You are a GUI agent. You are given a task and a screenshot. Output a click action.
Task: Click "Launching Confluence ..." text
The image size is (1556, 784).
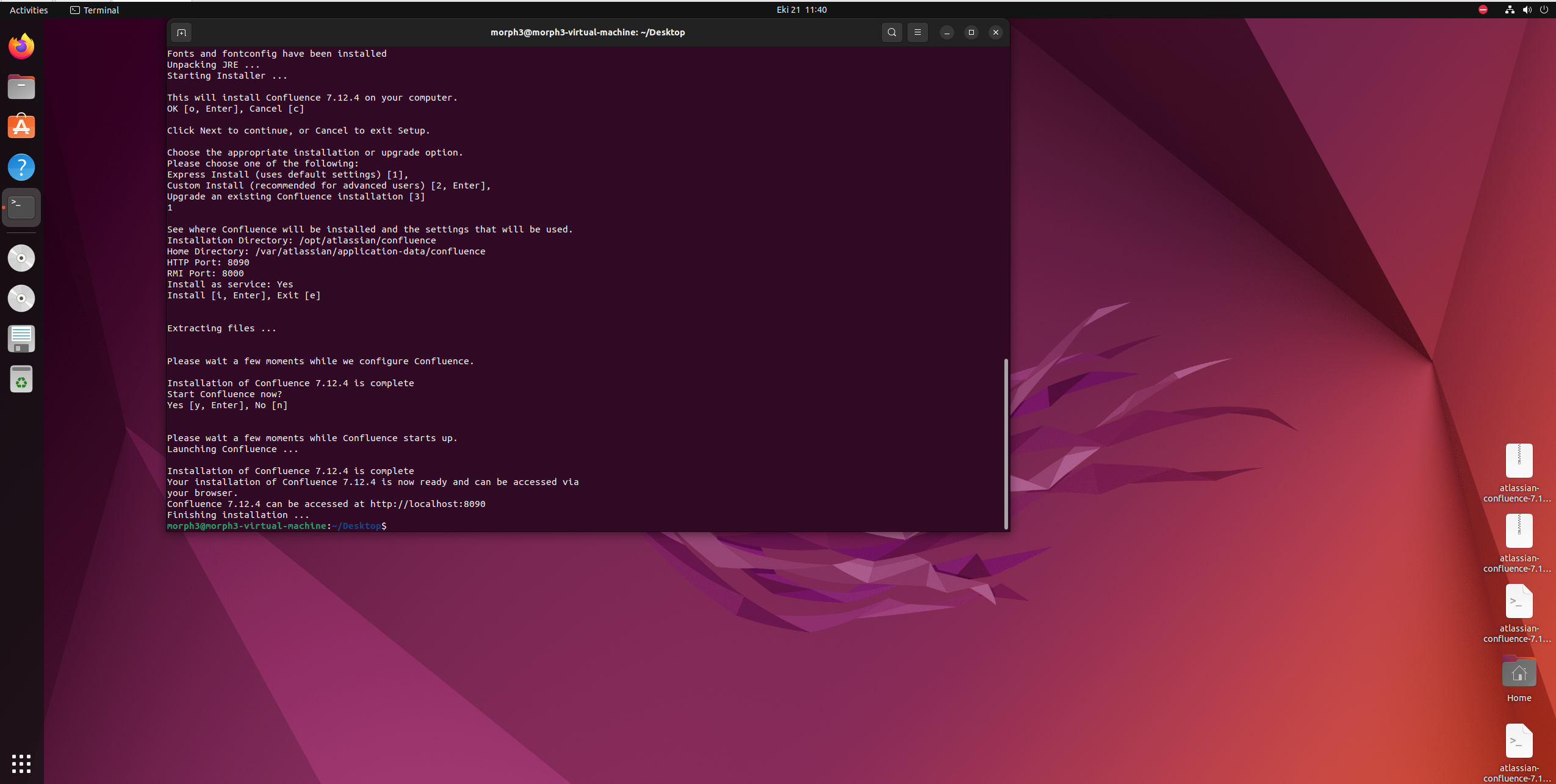tap(232, 449)
